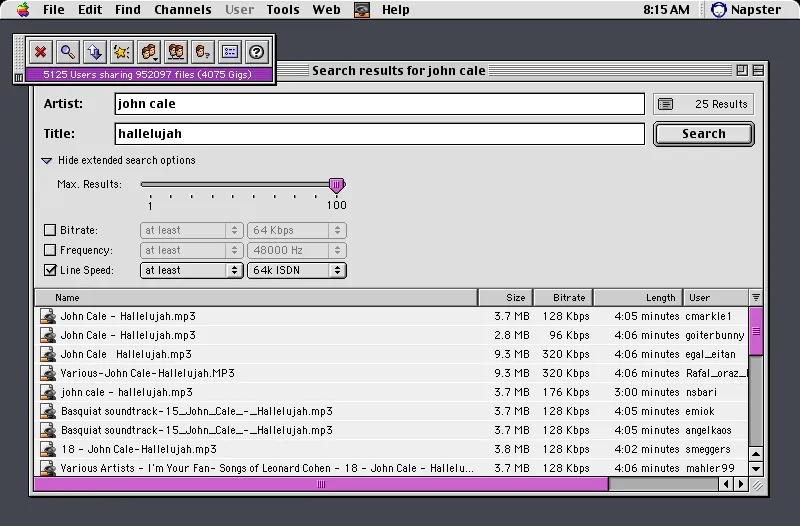Enable the Frequency checkbox
This screenshot has height=526, width=800.
50,250
